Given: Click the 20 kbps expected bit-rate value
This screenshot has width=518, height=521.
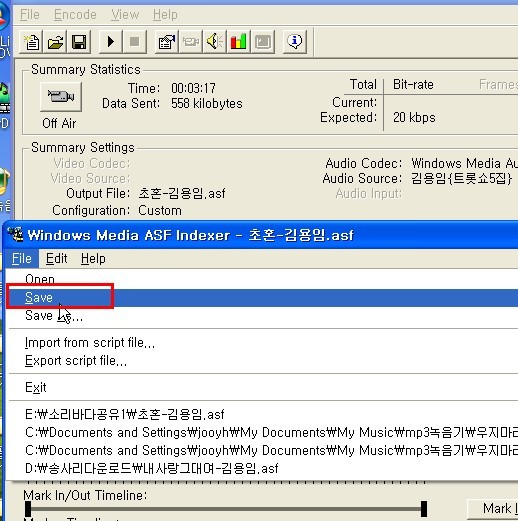Looking at the screenshot, I should coord(414,118).
